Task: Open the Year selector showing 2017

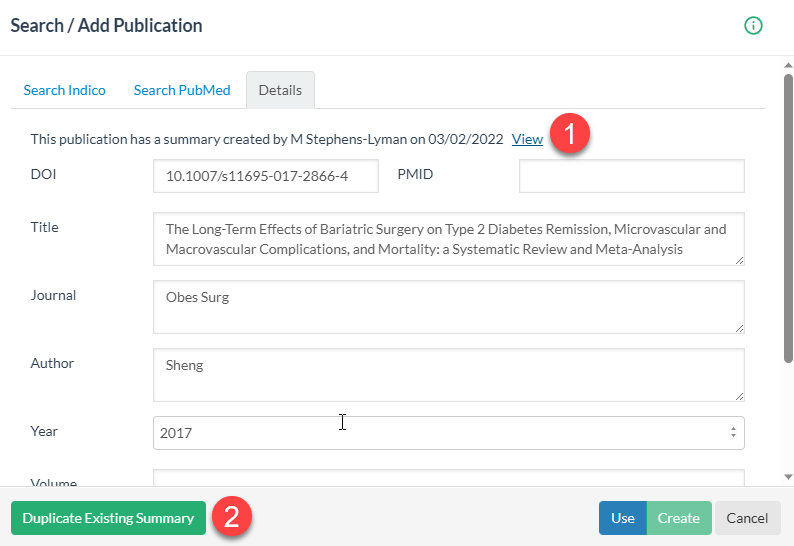Action: (x=448, y=433)
